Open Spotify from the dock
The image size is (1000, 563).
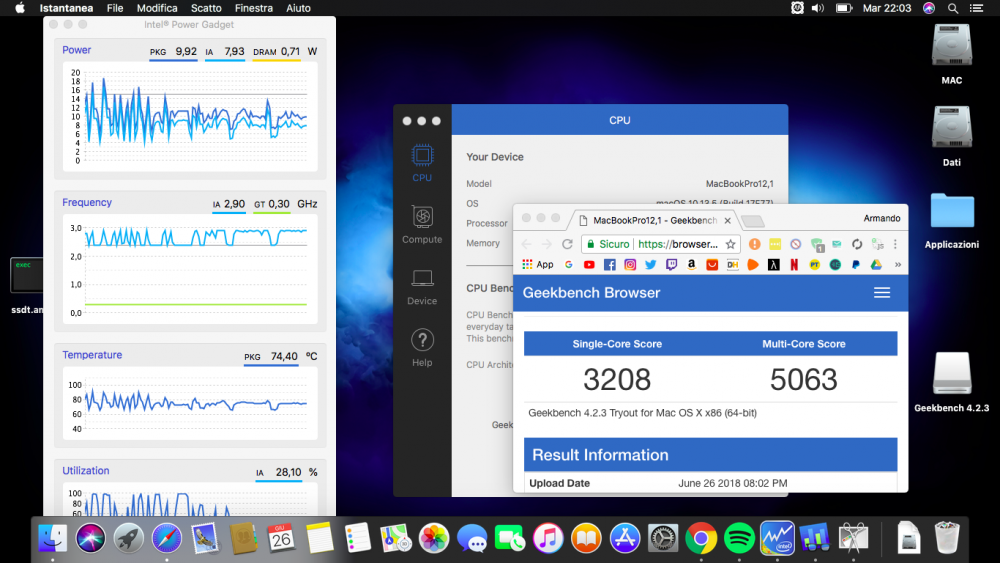(739, 539)
